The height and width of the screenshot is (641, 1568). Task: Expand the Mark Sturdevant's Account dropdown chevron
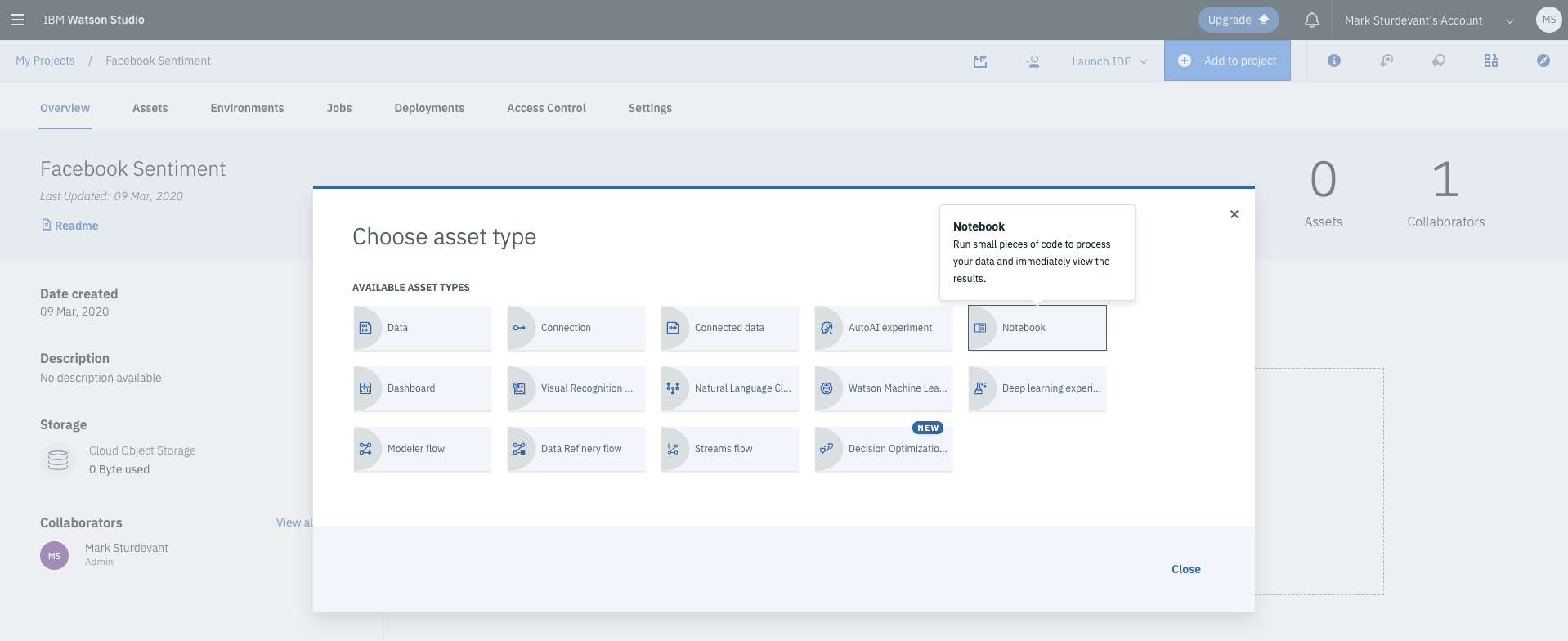click(x=1510, y=20)
